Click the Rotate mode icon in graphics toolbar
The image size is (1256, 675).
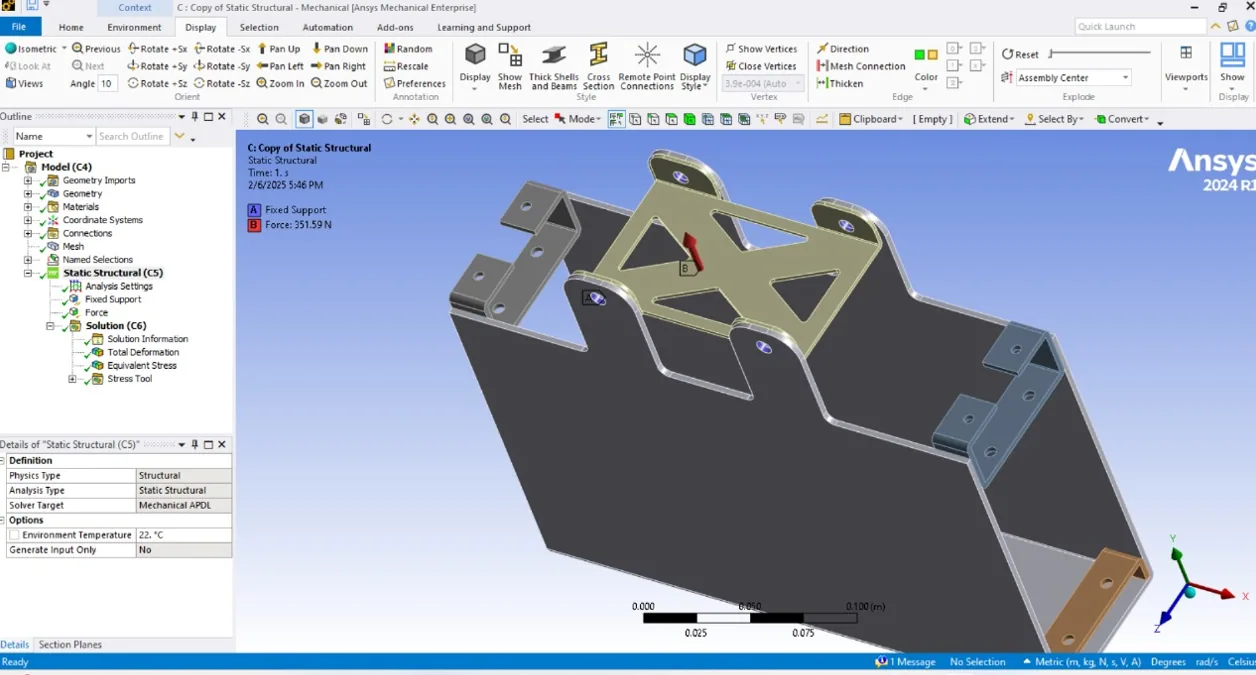pos(388,119)
